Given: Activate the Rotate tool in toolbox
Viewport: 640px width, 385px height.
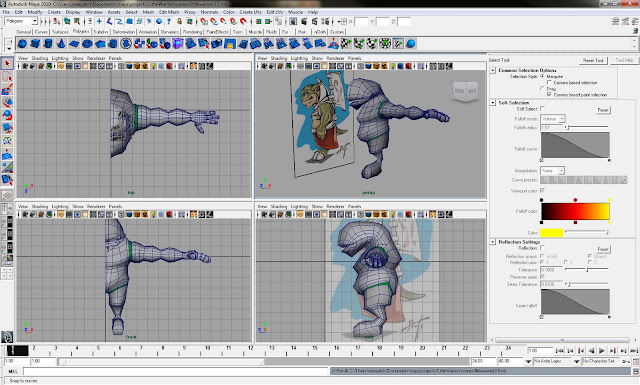Looking at the screenshot, I should 7,115.
